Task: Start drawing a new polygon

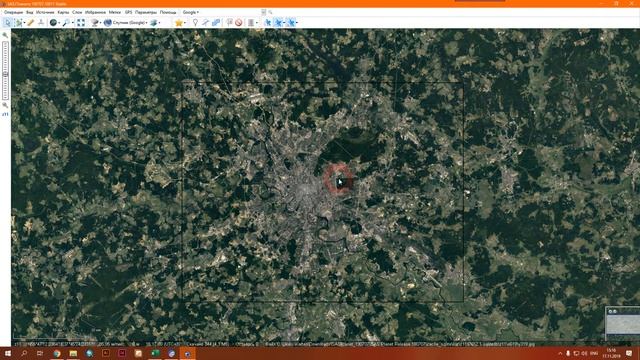Action: tap(216, 22)
